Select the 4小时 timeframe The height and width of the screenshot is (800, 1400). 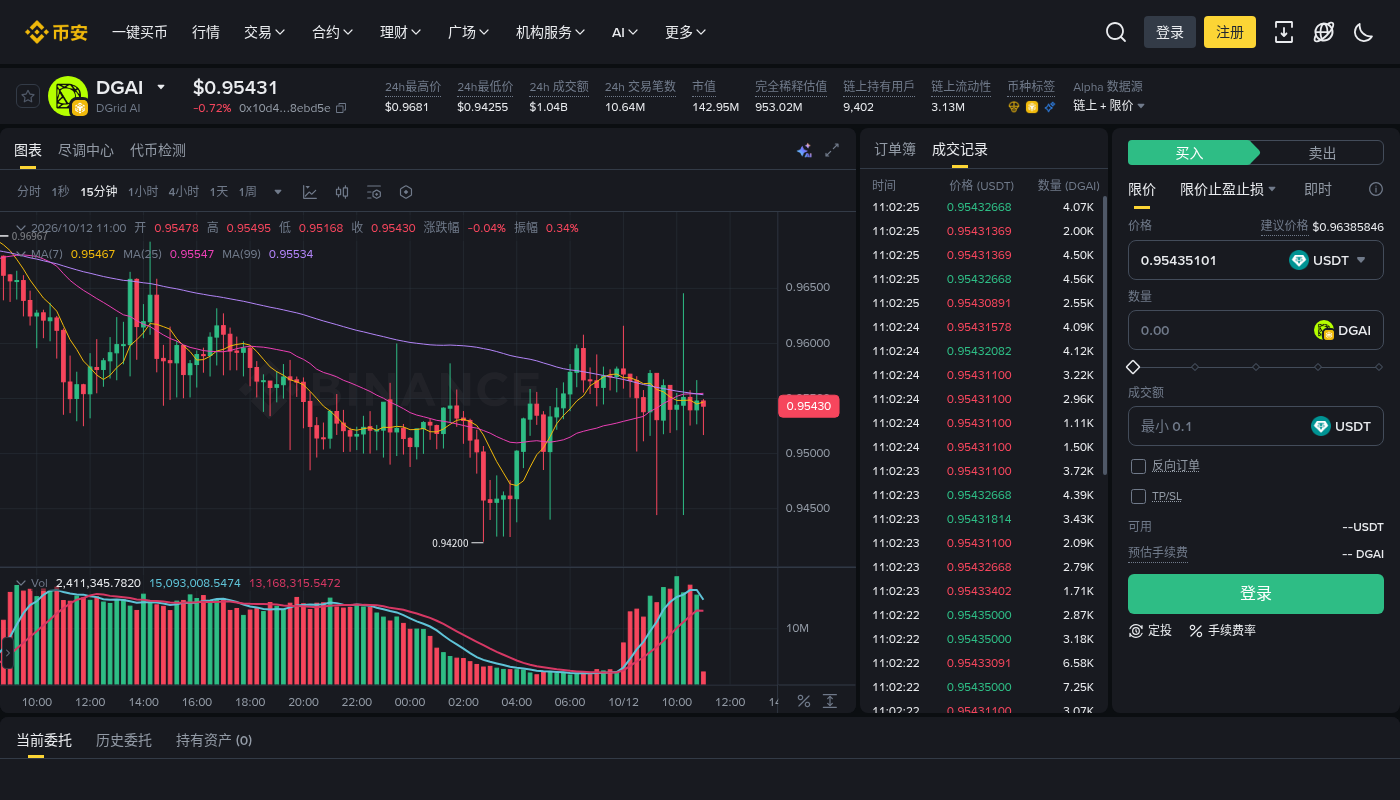pyautogui.click(x=183, y=192)
